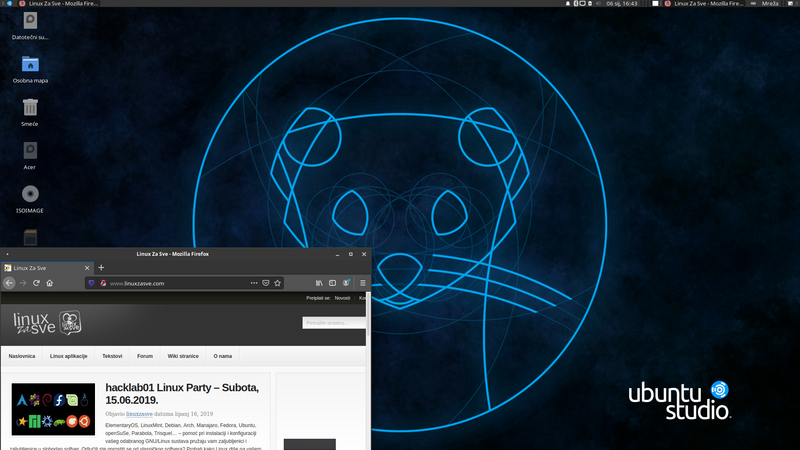Click the Firefox forward arrow button
800x450 pixels.
tap(22, 283)
